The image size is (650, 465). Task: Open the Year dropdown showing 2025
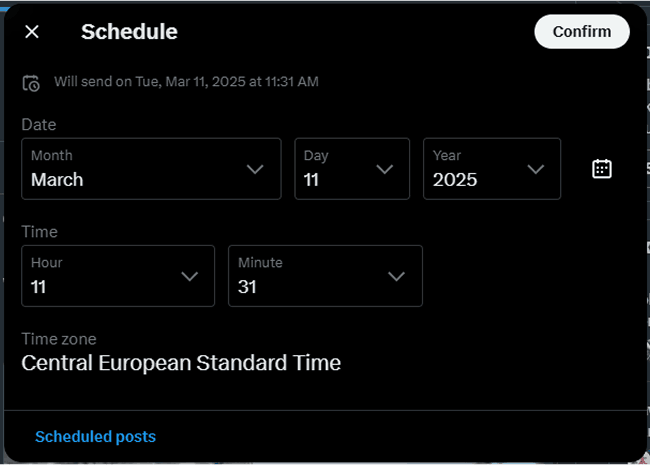click(492, 169)
